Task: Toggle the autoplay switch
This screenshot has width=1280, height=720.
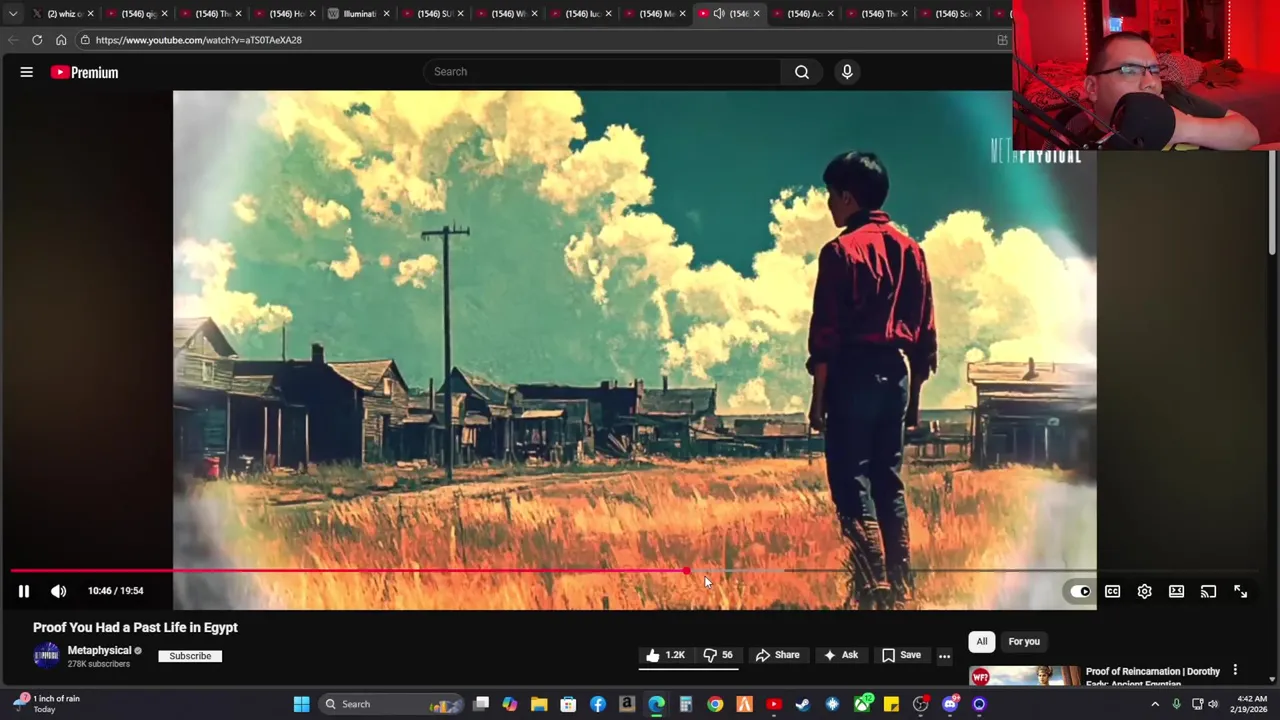Action: click(x=1080, y=591)
